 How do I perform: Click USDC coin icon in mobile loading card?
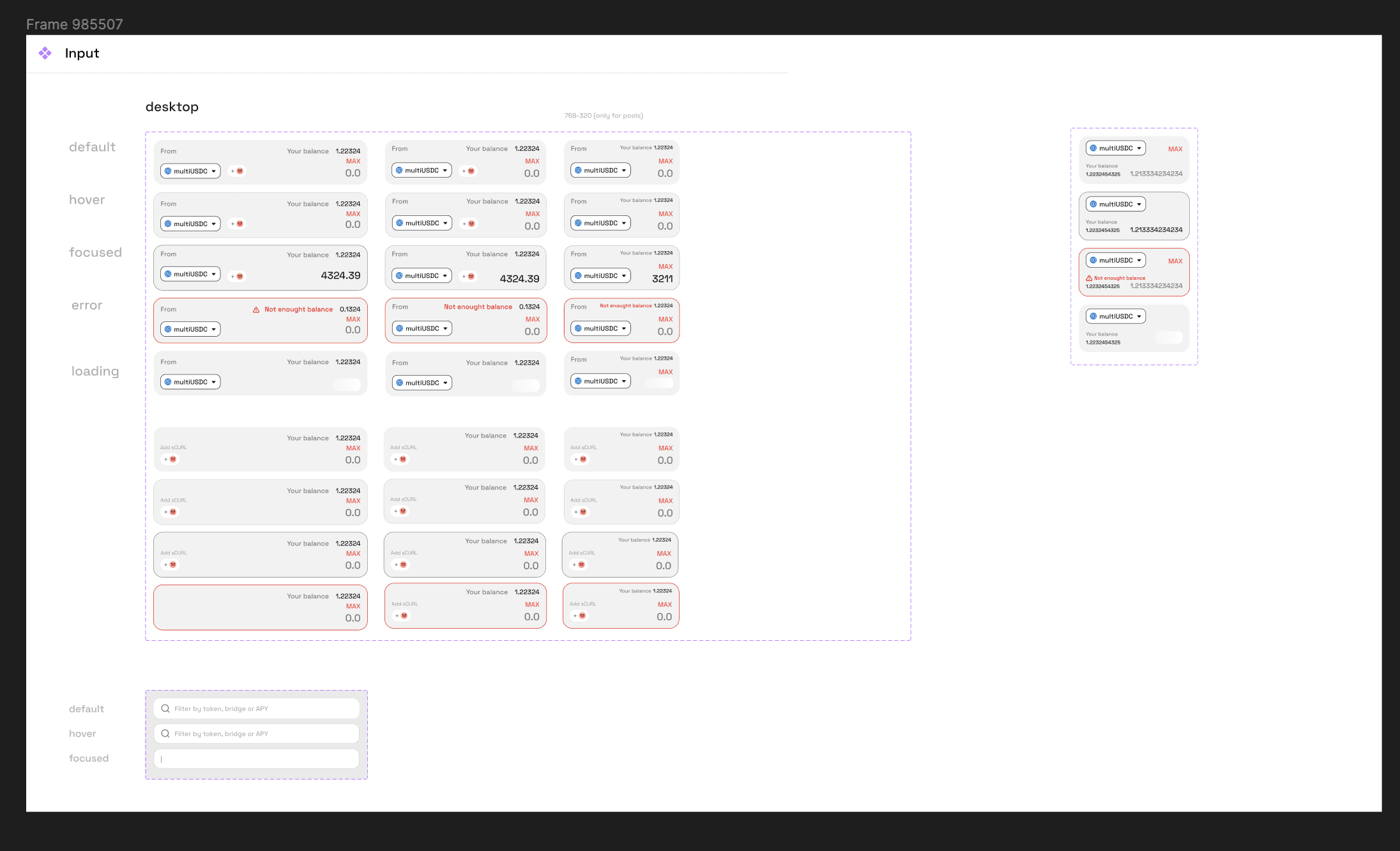pyautogui.click(x=1093, y=316)
